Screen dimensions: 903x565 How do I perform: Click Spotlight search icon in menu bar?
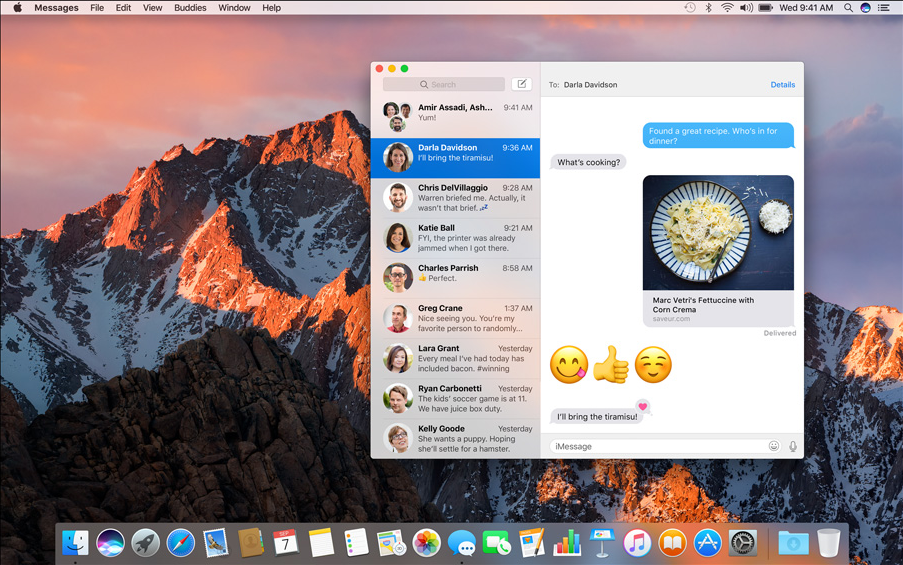click(848, 7)
